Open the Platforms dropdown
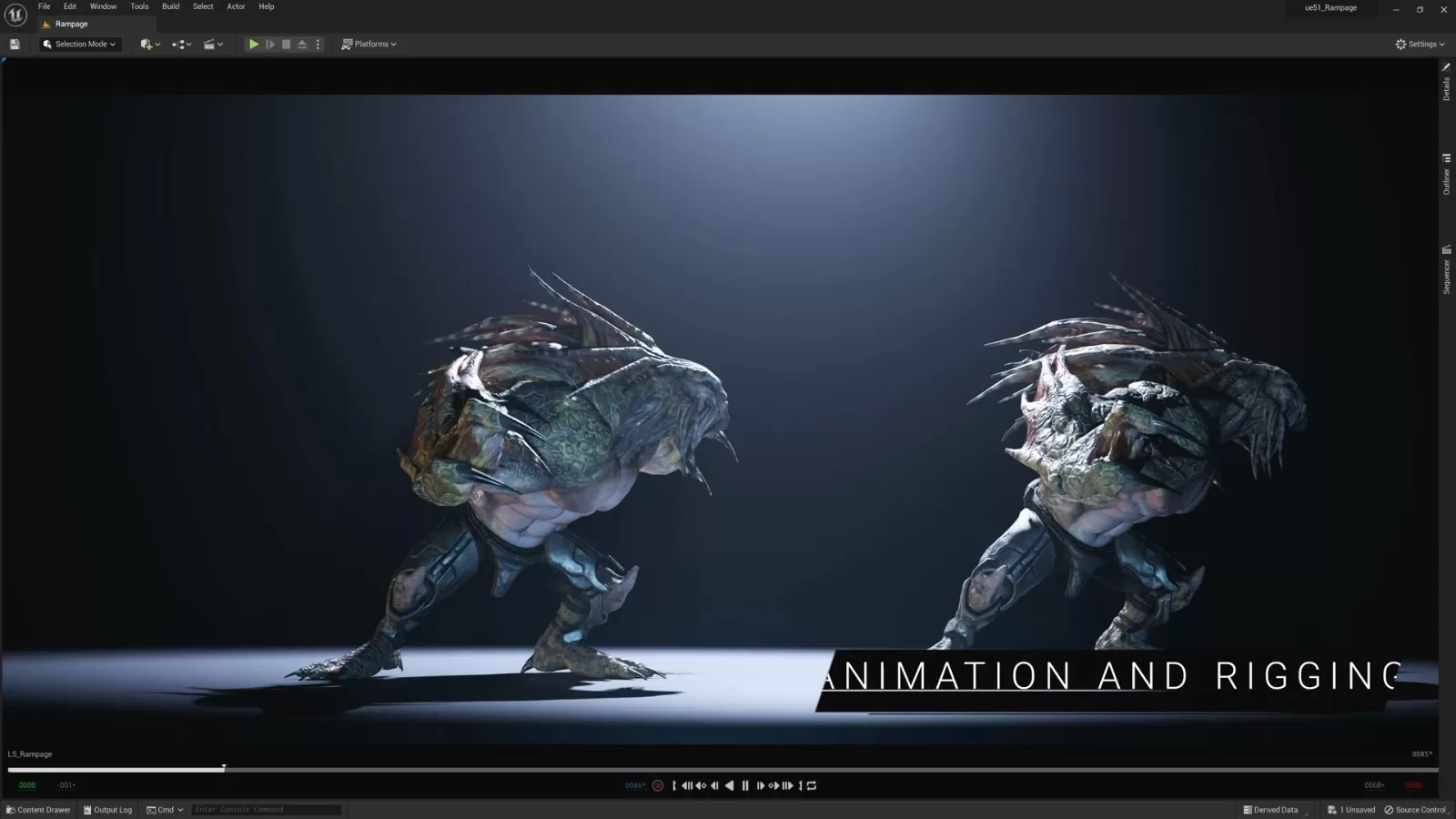1456x819 pixels. 369,44
